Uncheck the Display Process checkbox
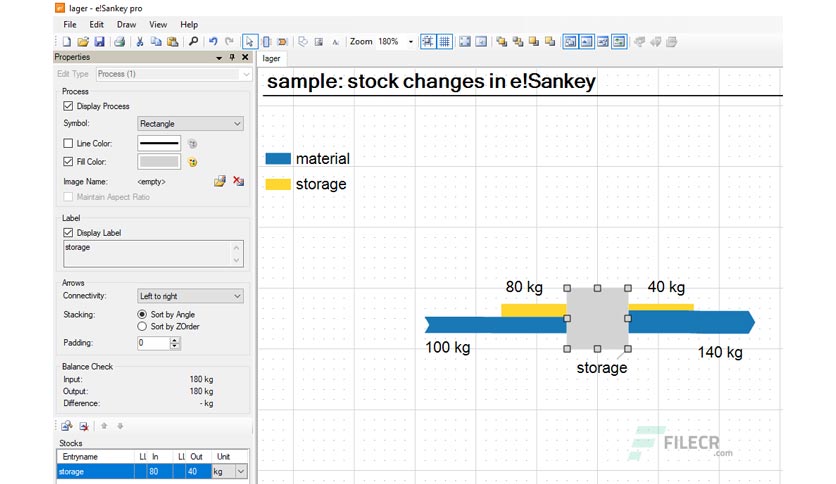Image resolution: width=836 pixels, height=484 pixels. 68,106
